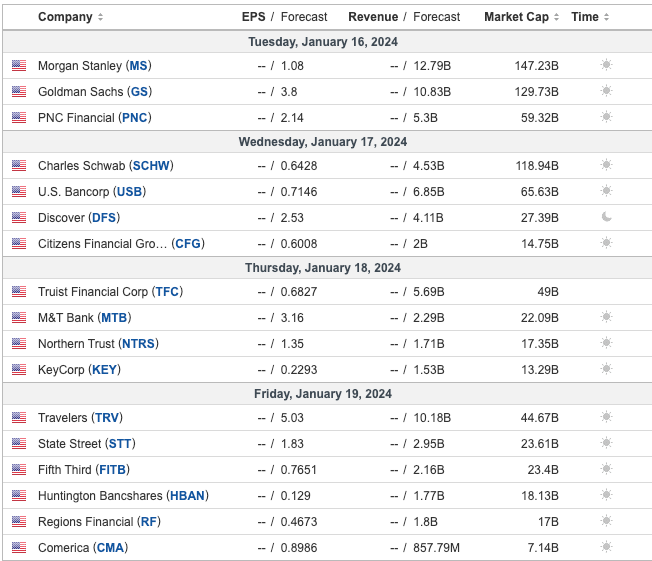The height and width of the screenshot is (561, 652).
Task: Click the sun pre-market icon for Comerica
Action: (607, 547)
